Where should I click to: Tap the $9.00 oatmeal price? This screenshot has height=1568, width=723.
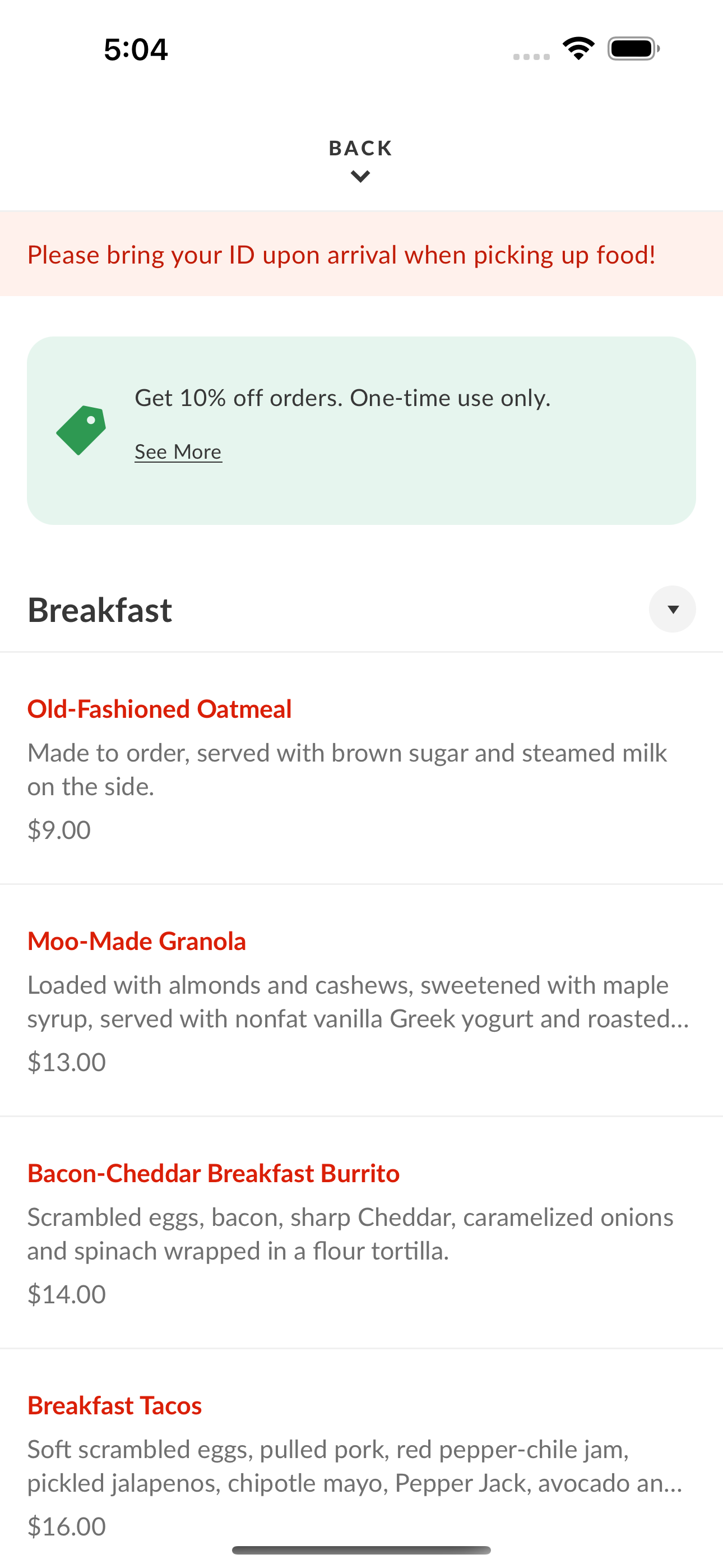pos(59,830)
